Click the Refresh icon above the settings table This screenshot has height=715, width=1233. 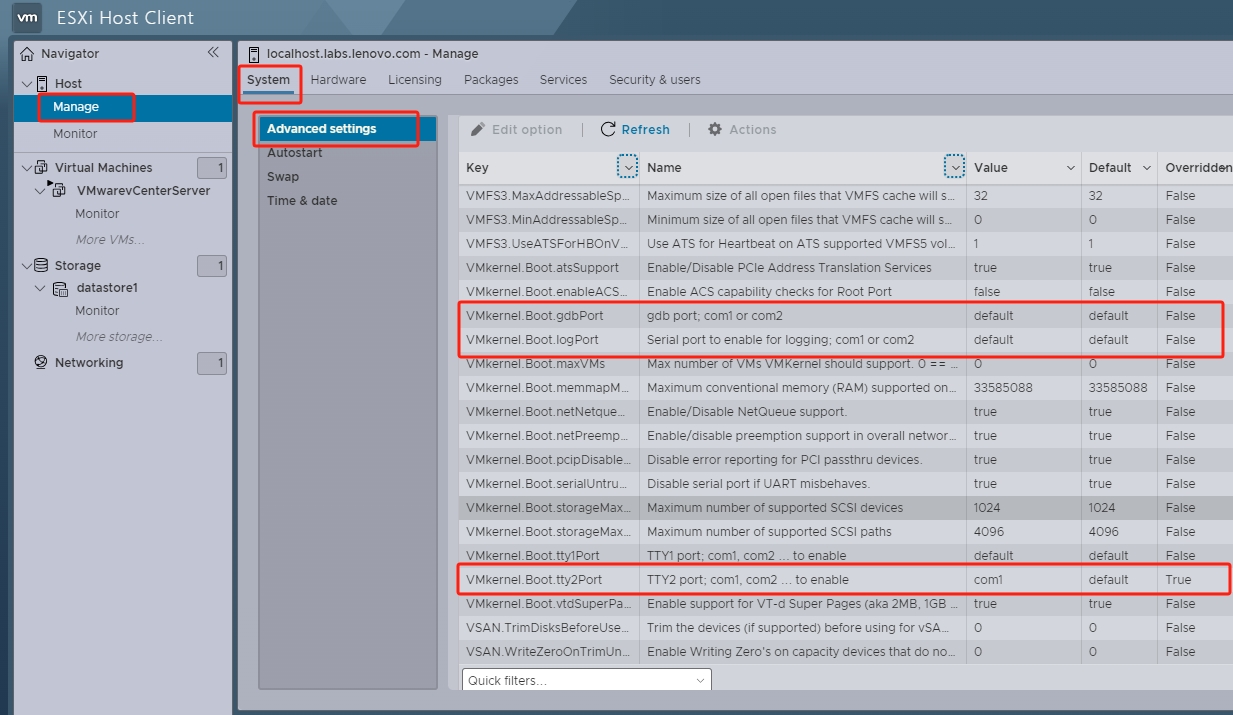(x=608, y=129)
